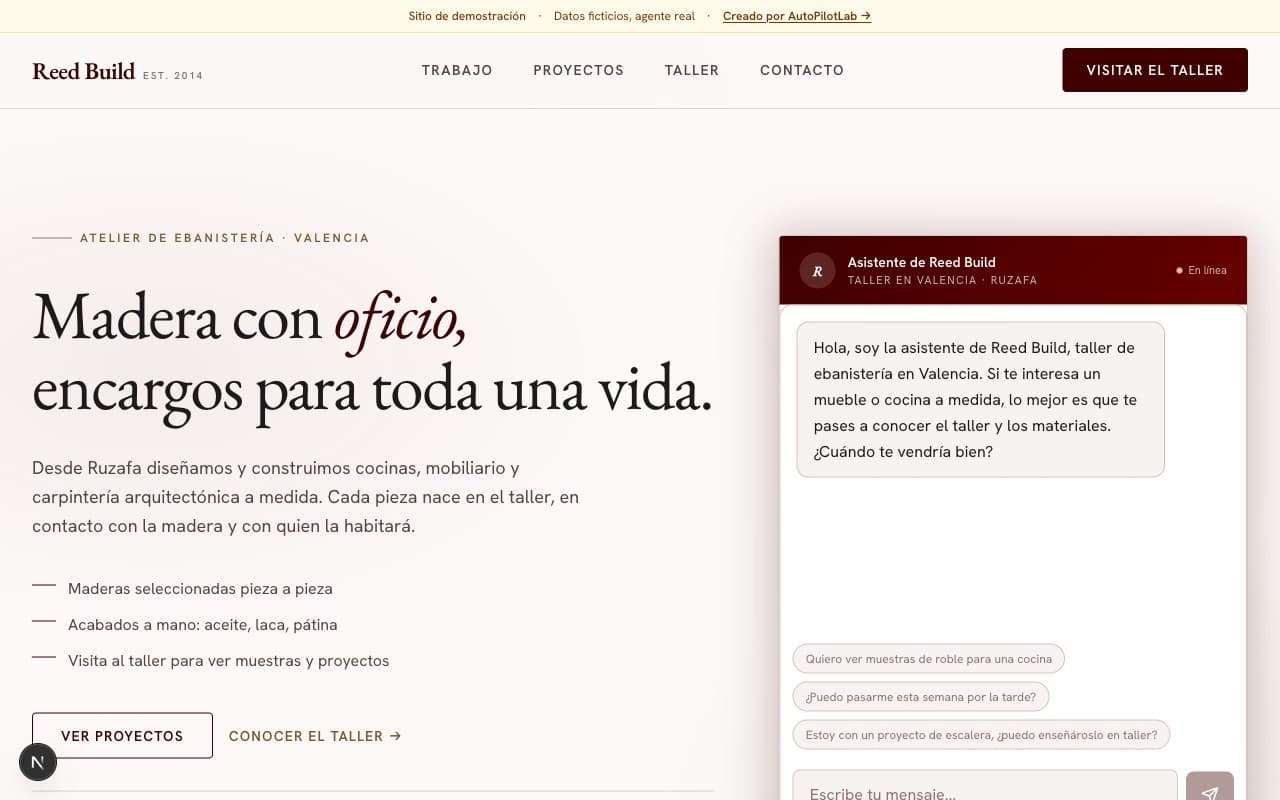Click Visita al taller para ver muestras item
The image size is (1280, 800).
pos(228,661)
